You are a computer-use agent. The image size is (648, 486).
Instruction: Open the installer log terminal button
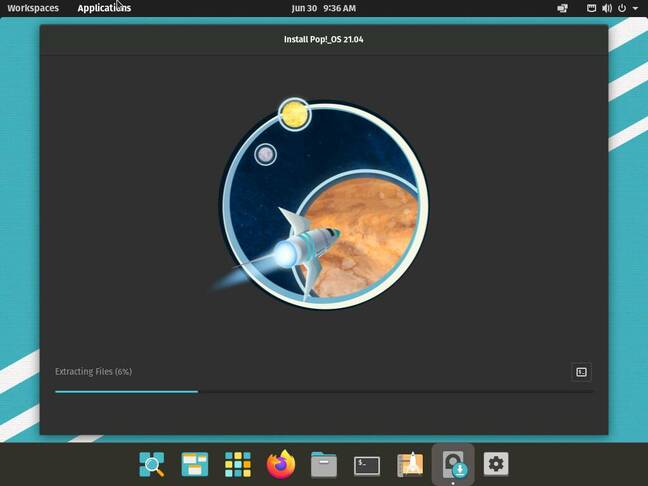(581, 372)
